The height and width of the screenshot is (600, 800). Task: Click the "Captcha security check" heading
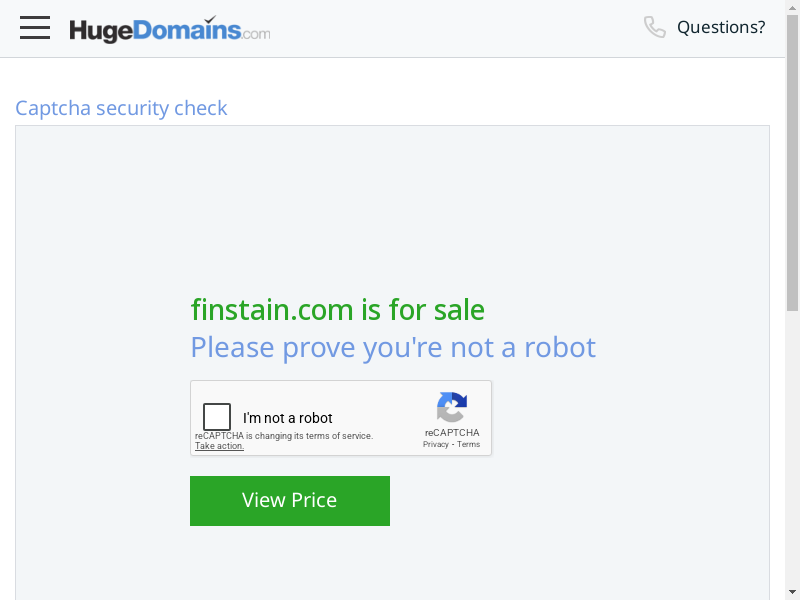click(121, 108)
